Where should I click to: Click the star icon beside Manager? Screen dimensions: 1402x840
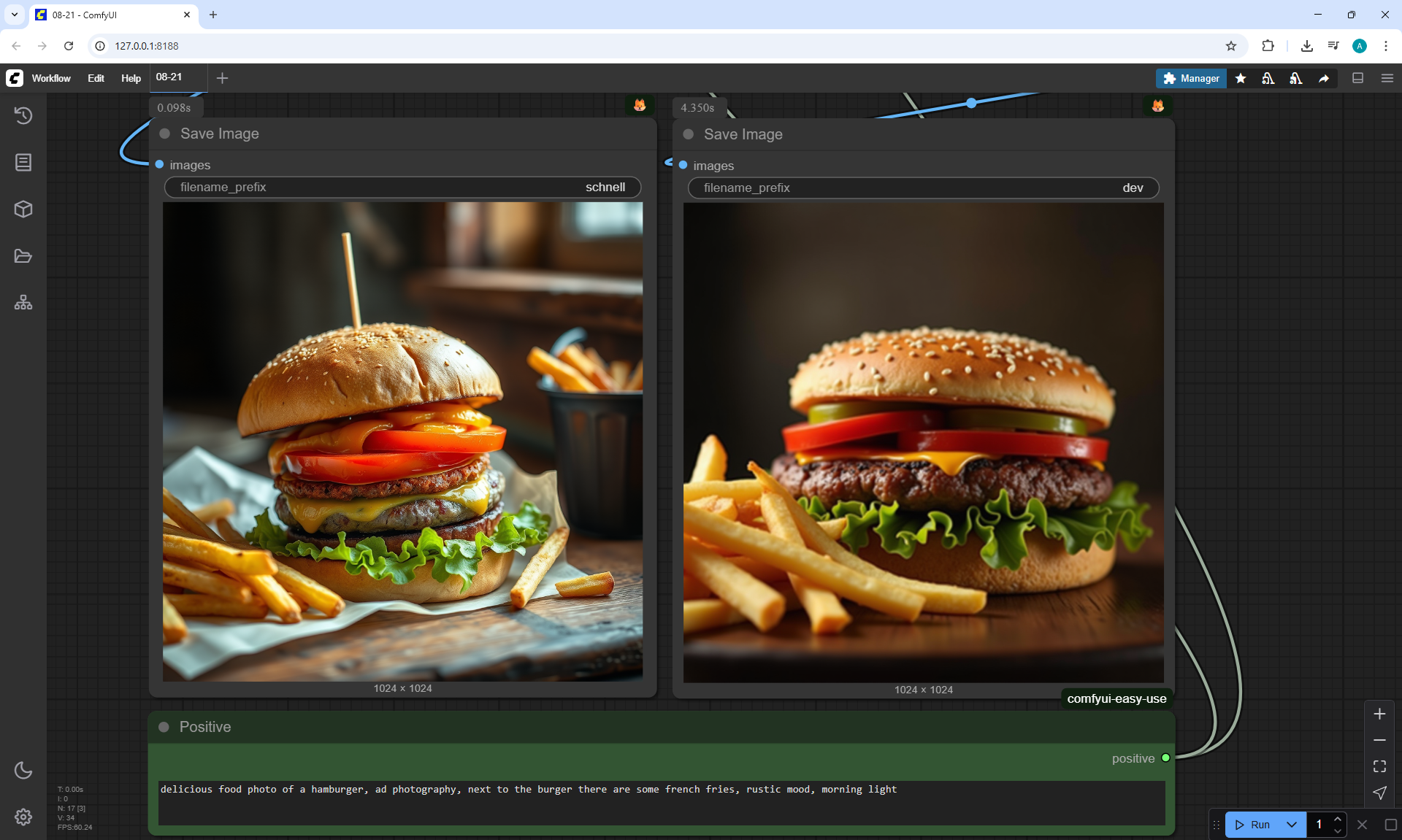[1241, 78]
